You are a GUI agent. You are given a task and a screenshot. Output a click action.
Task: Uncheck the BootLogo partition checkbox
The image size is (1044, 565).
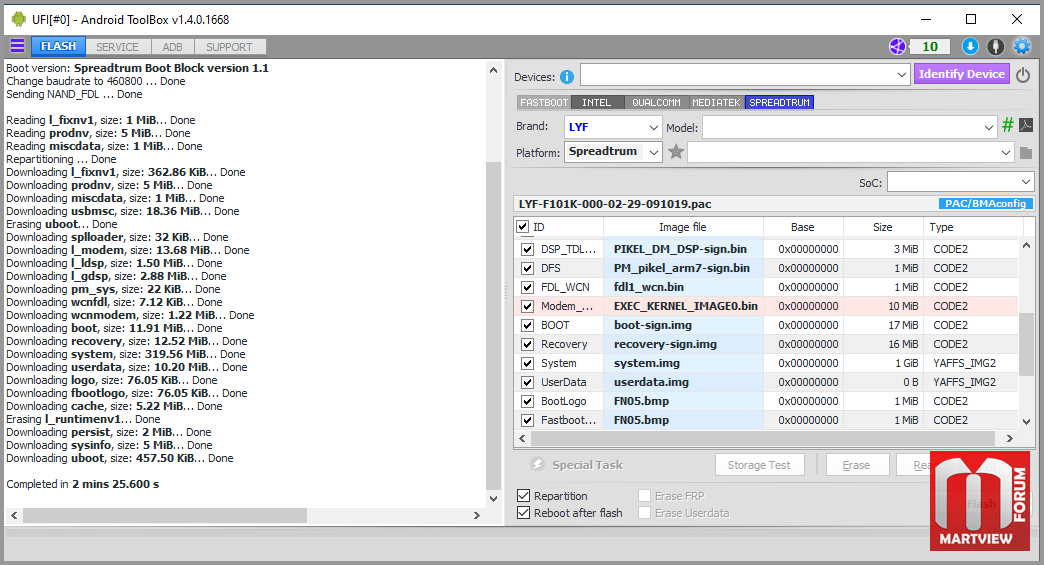527,401
